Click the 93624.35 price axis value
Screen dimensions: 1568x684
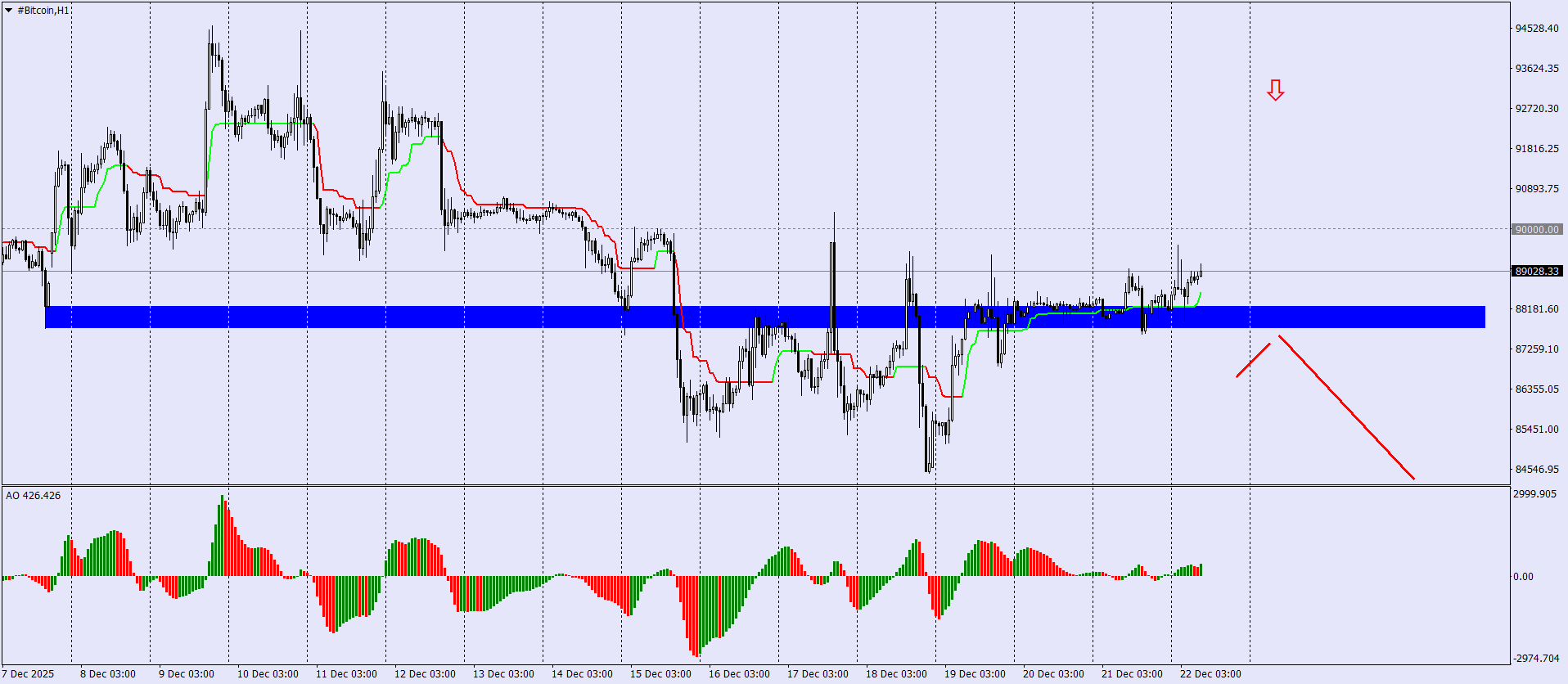1537,69
